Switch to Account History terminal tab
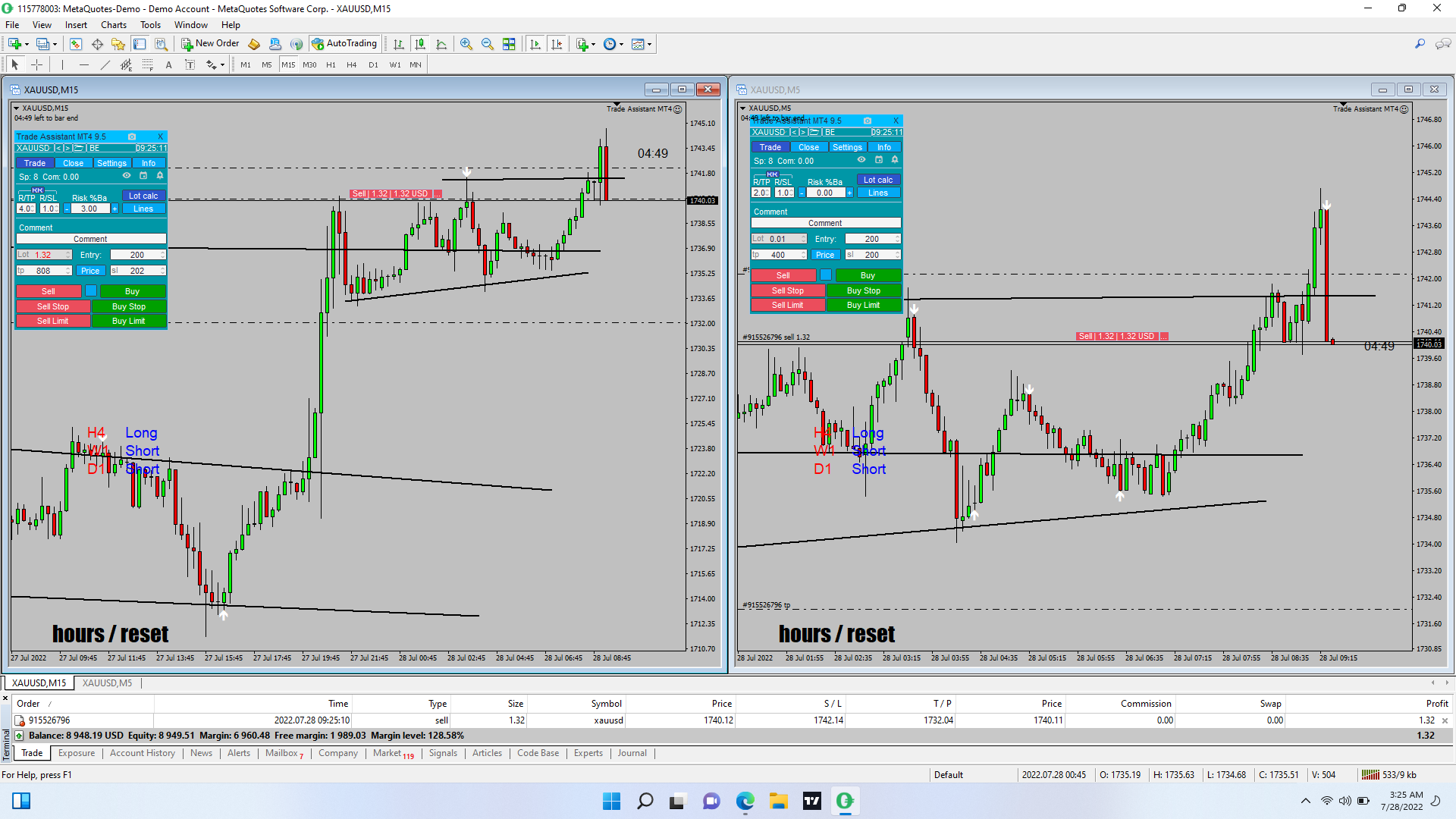The image size is (1456, 819). (x=142, y=753)
